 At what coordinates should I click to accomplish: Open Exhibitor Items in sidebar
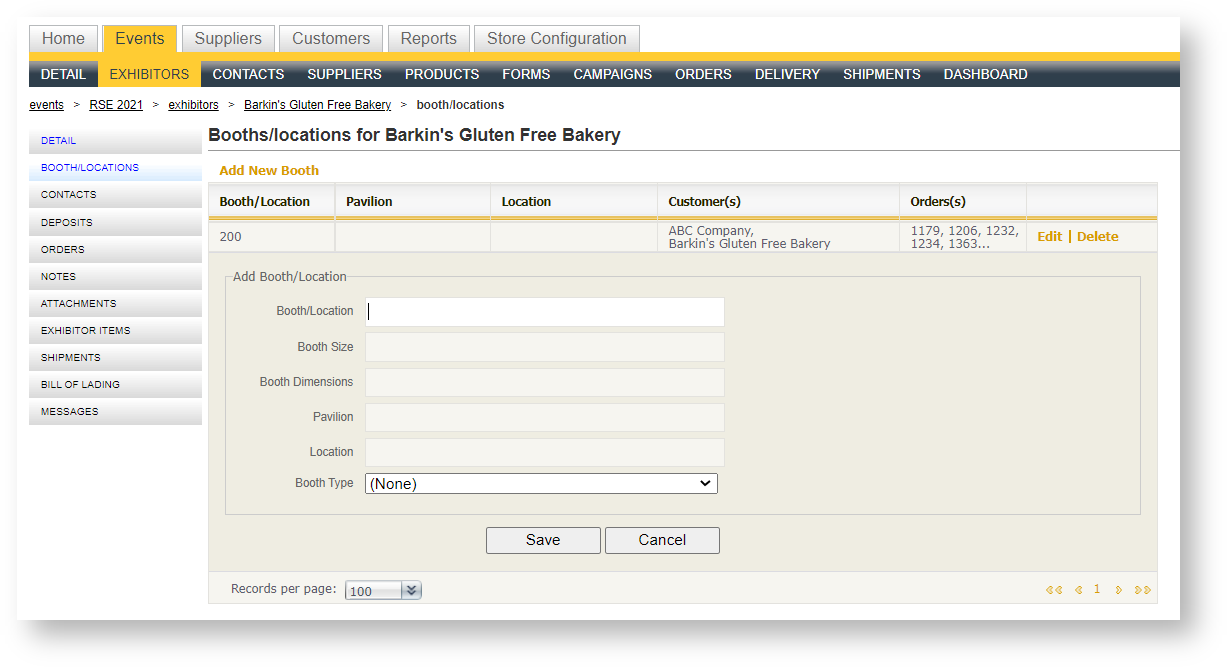click(85, 331)
